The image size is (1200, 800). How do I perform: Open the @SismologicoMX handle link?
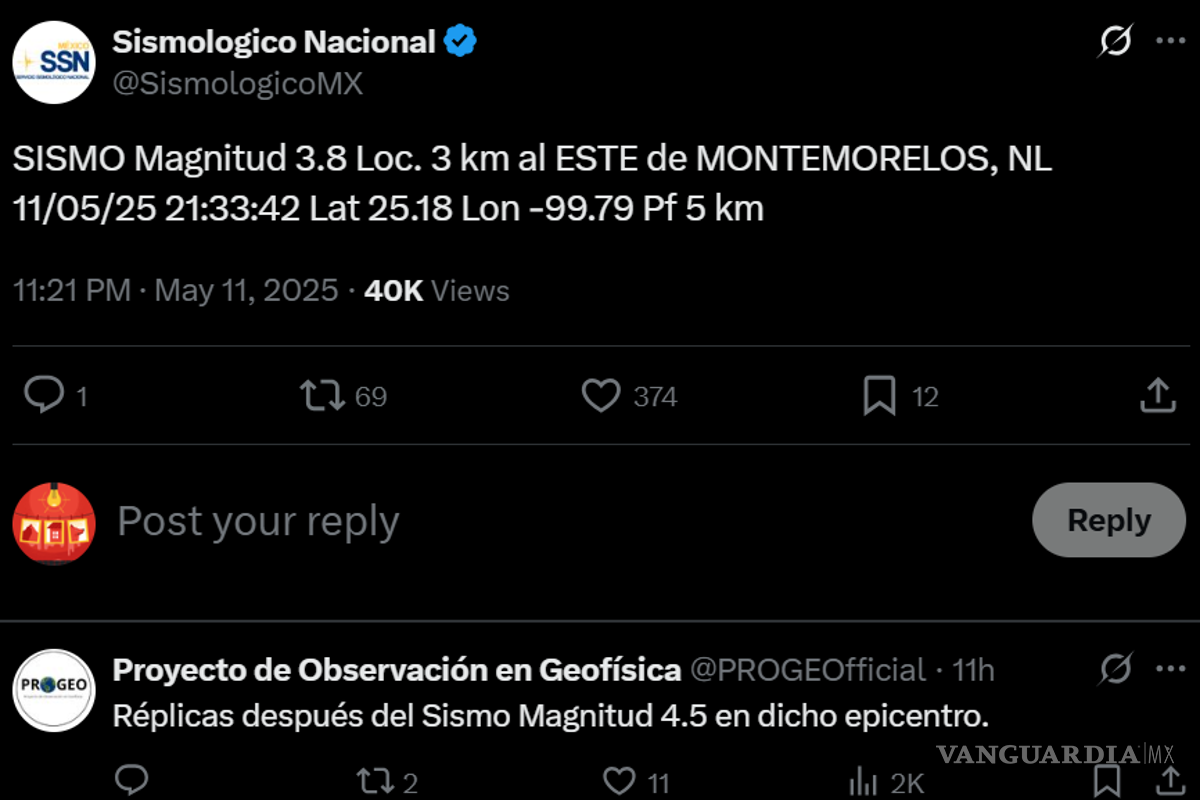(x=238, y=84)
